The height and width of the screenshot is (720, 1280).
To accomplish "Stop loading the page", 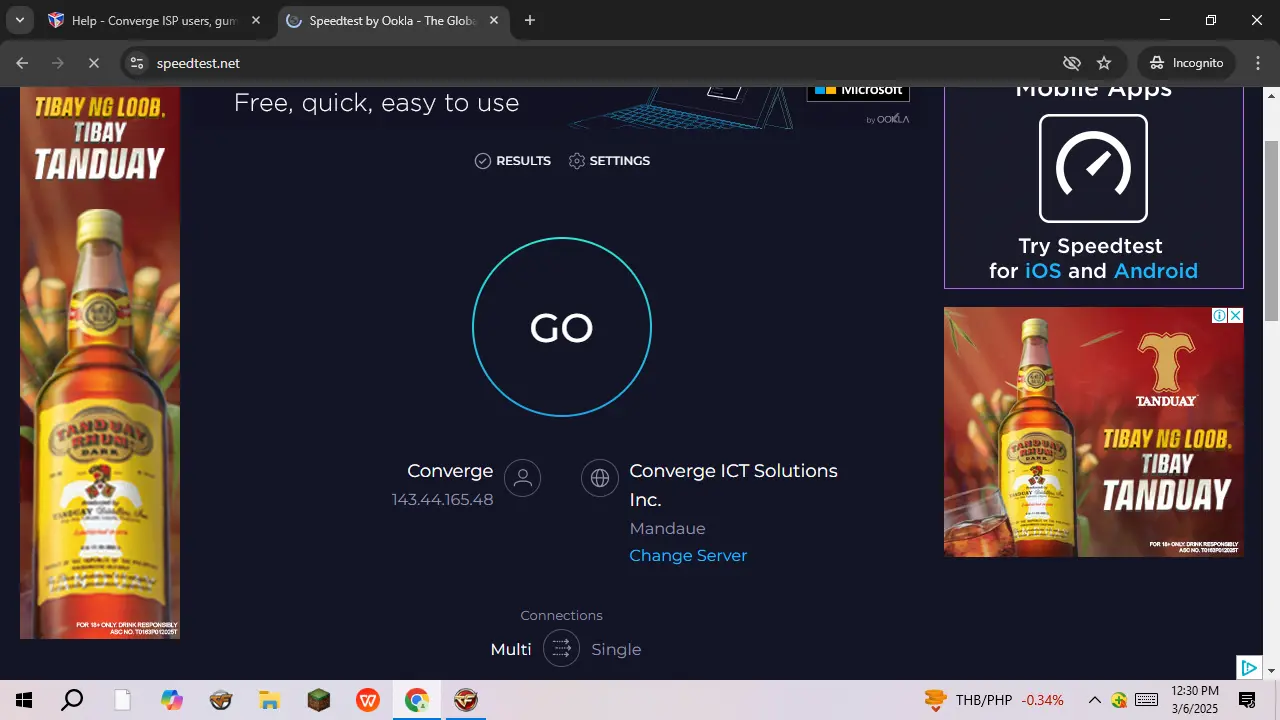I will tap(93, 63).
